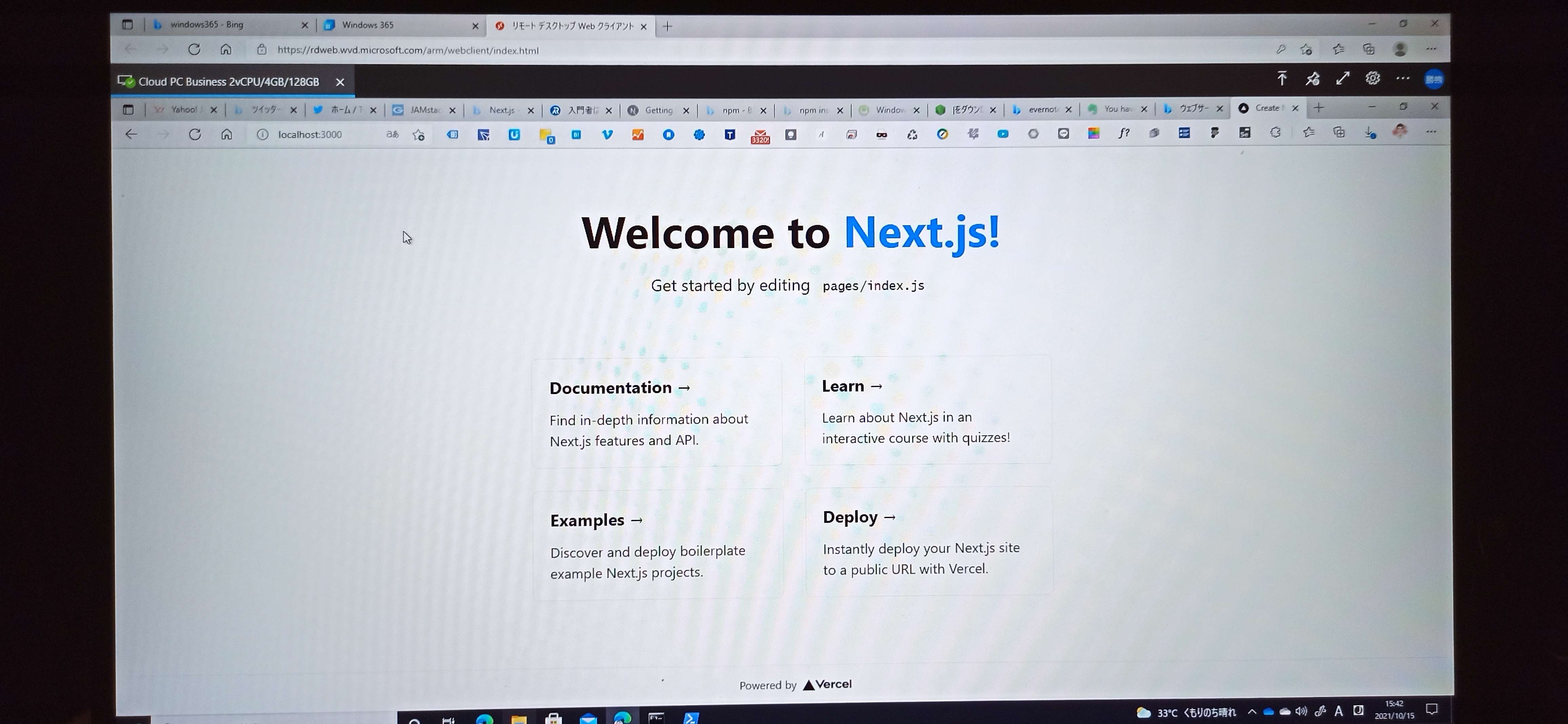This screenshot has height=724, width=1568.
Task: Open the inner browser Collections icon
Action: pyautogui.click(x=1338, y=133)
